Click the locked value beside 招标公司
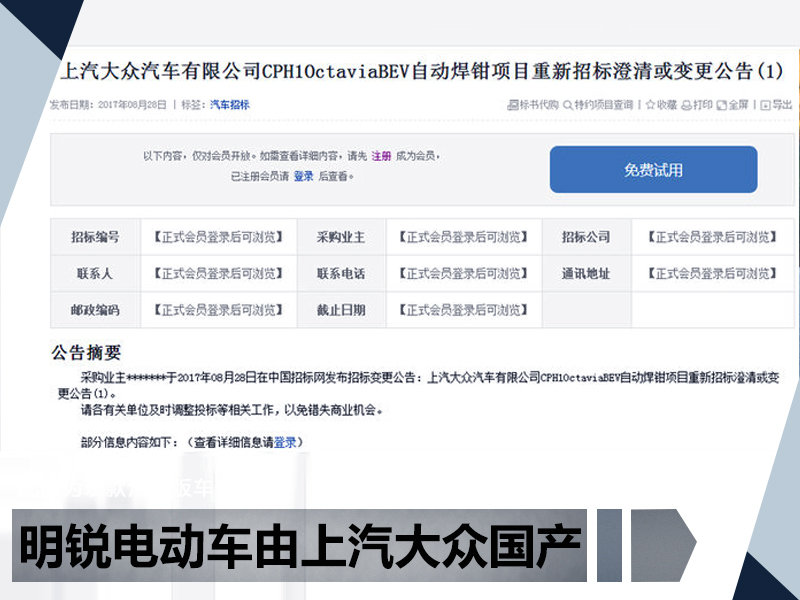 712,237
